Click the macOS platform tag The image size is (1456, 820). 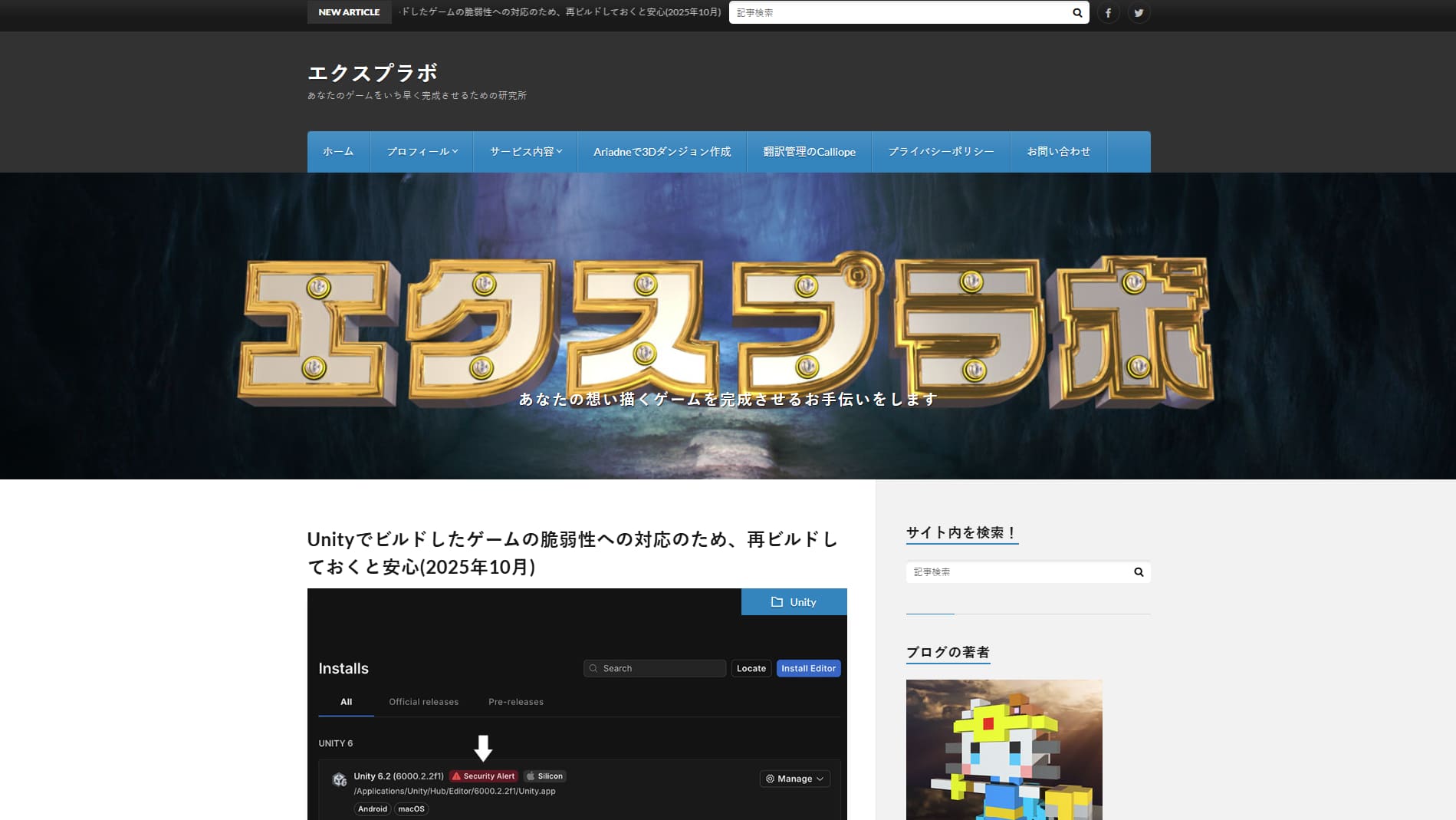click(x=412, y=808)
